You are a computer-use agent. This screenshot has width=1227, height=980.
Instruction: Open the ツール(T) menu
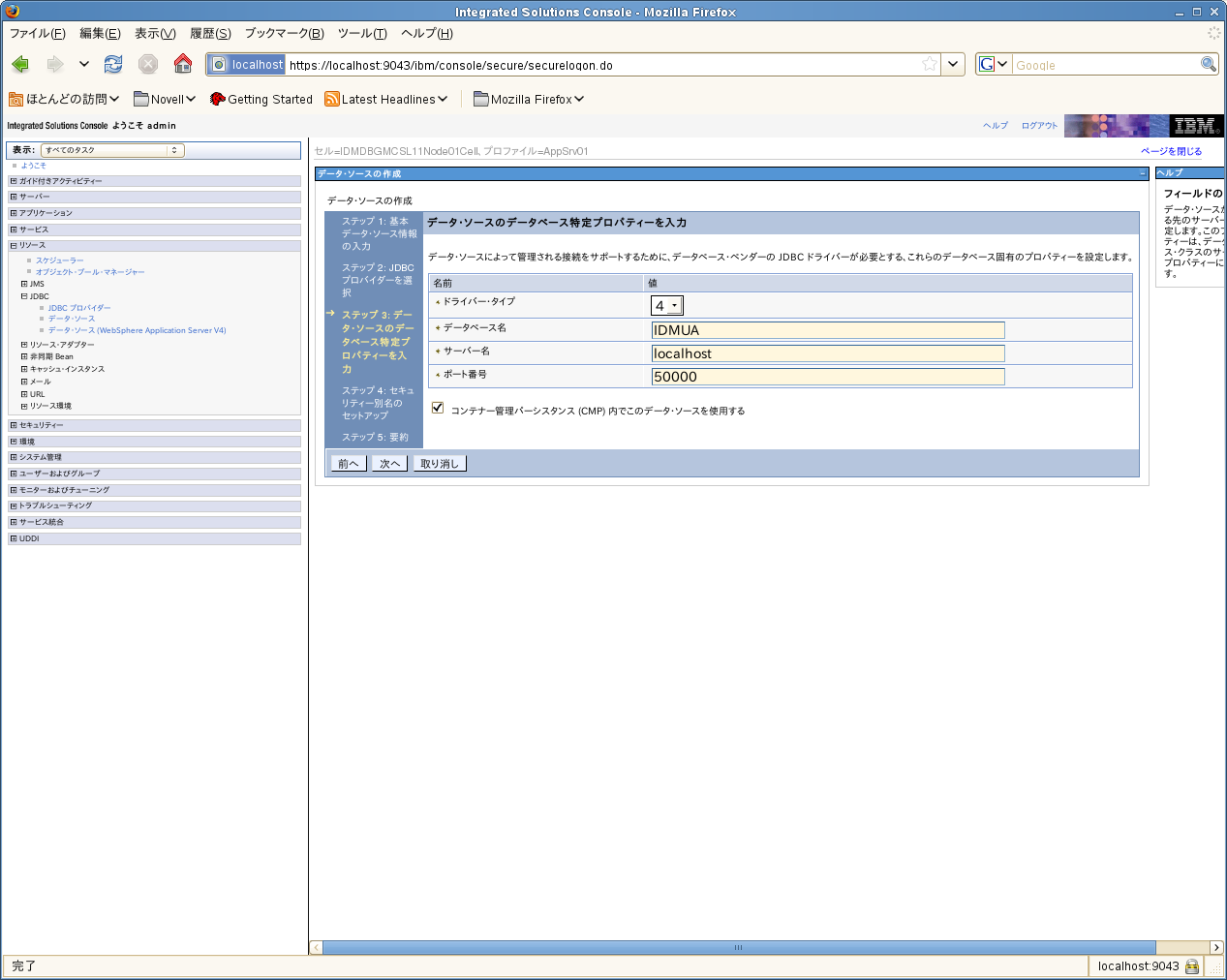[361, 34]
